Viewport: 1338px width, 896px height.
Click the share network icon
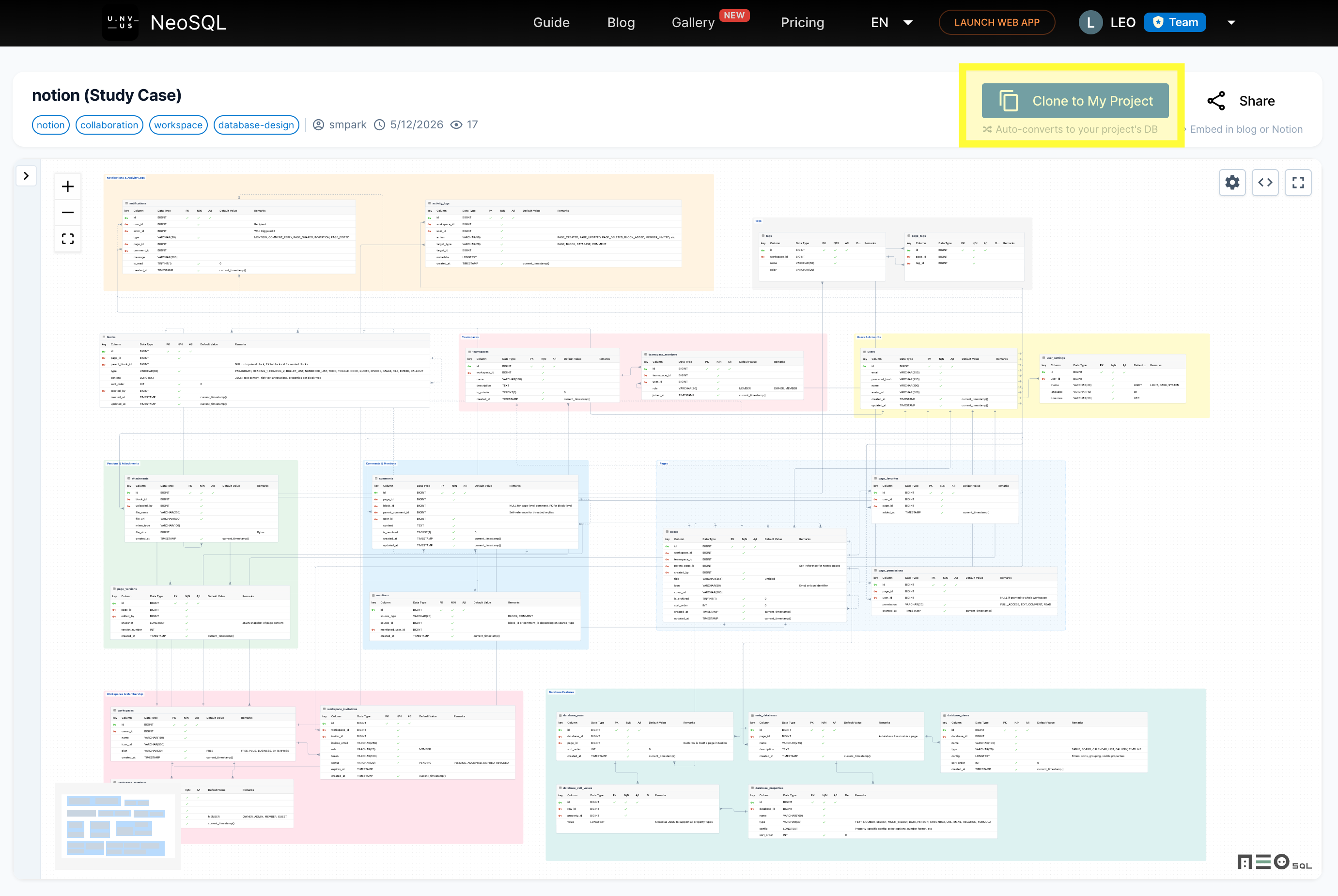(x=1216, y=101)
